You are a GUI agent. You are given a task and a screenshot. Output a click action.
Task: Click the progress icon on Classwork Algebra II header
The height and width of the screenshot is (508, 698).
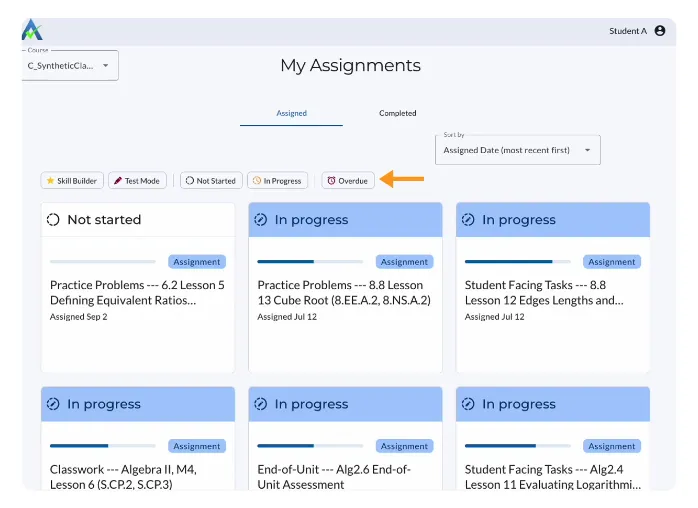tap(53, 404)
